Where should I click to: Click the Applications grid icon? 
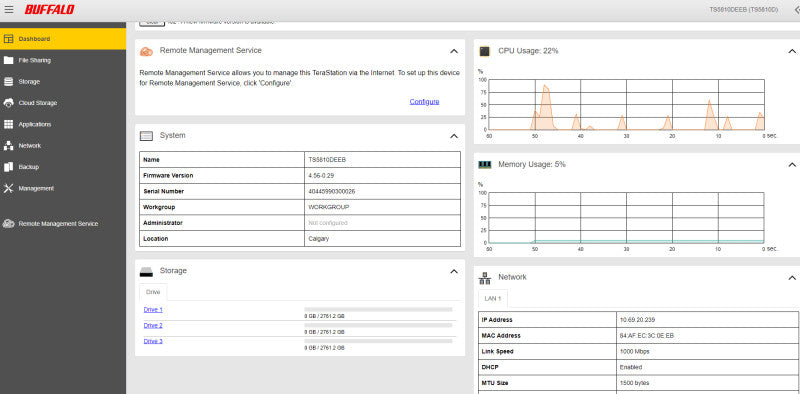[9, 125]
